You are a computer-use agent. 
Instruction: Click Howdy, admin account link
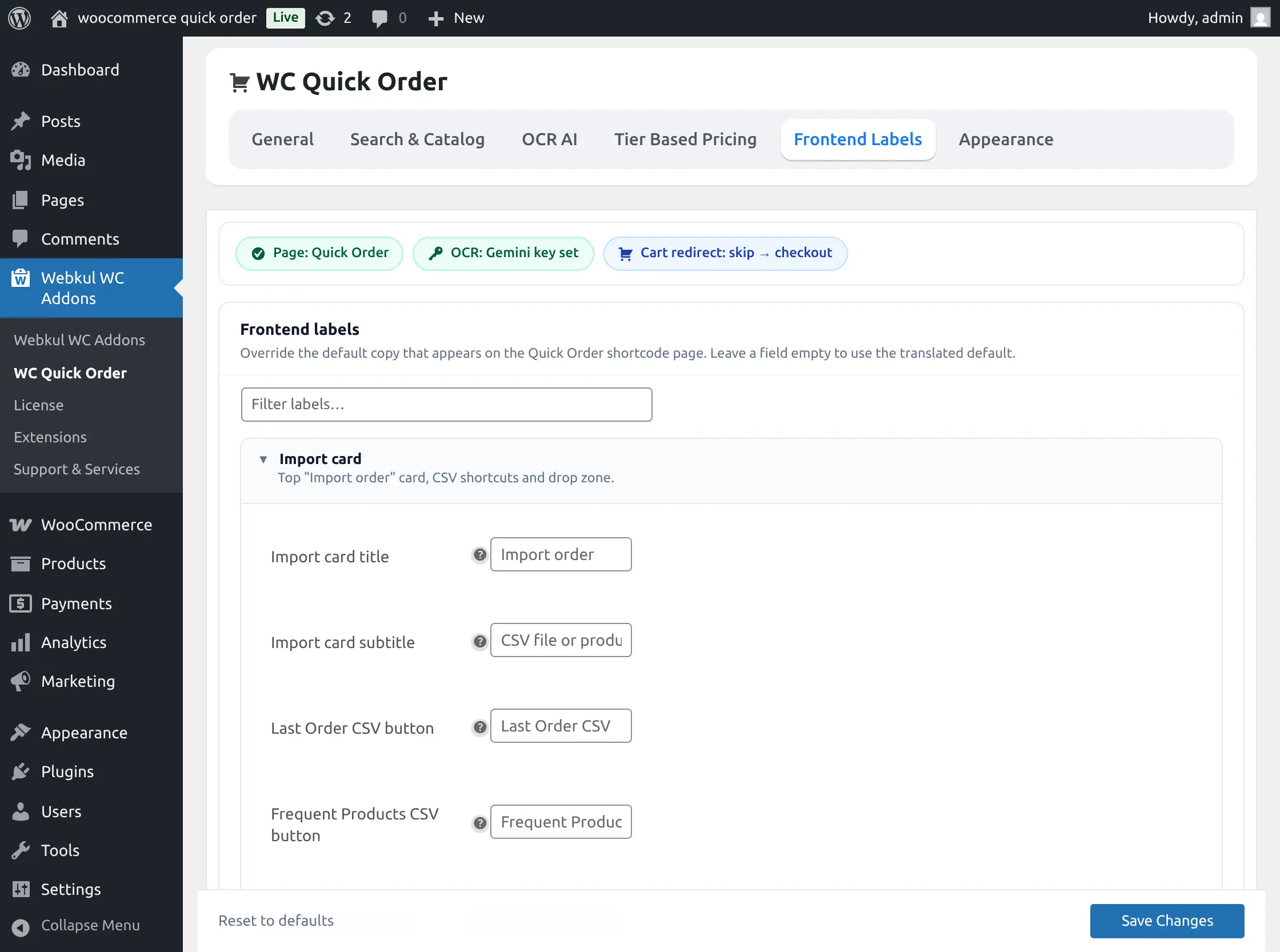1195,18
